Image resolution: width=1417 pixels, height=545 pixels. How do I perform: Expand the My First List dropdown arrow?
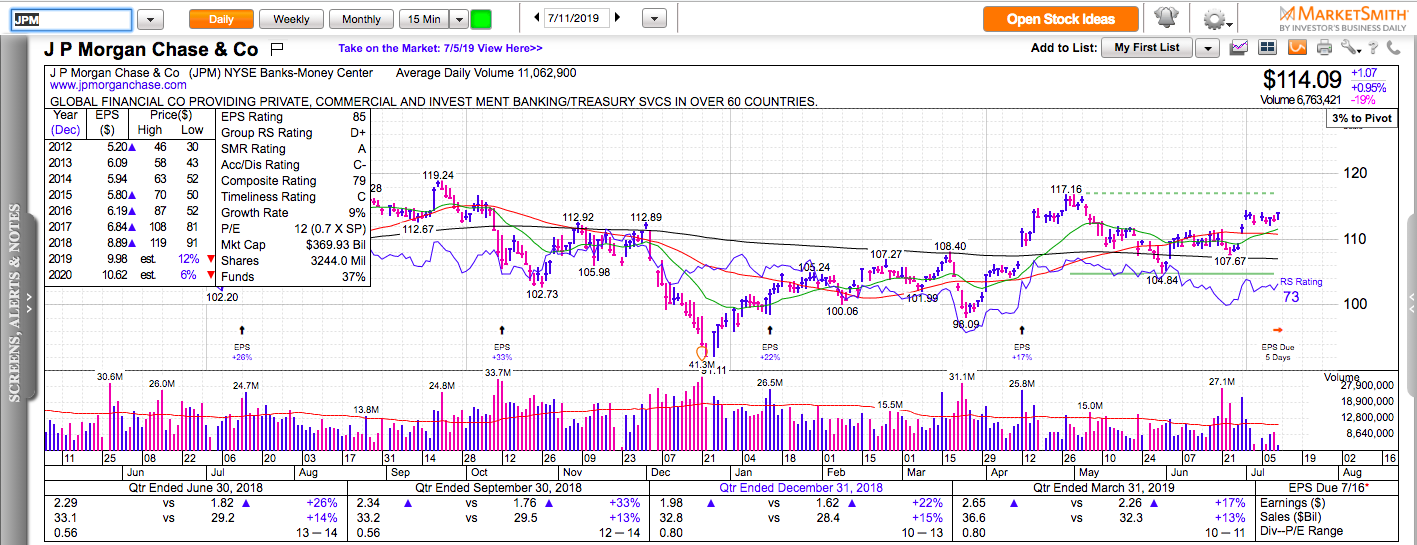coord(1207,48)
